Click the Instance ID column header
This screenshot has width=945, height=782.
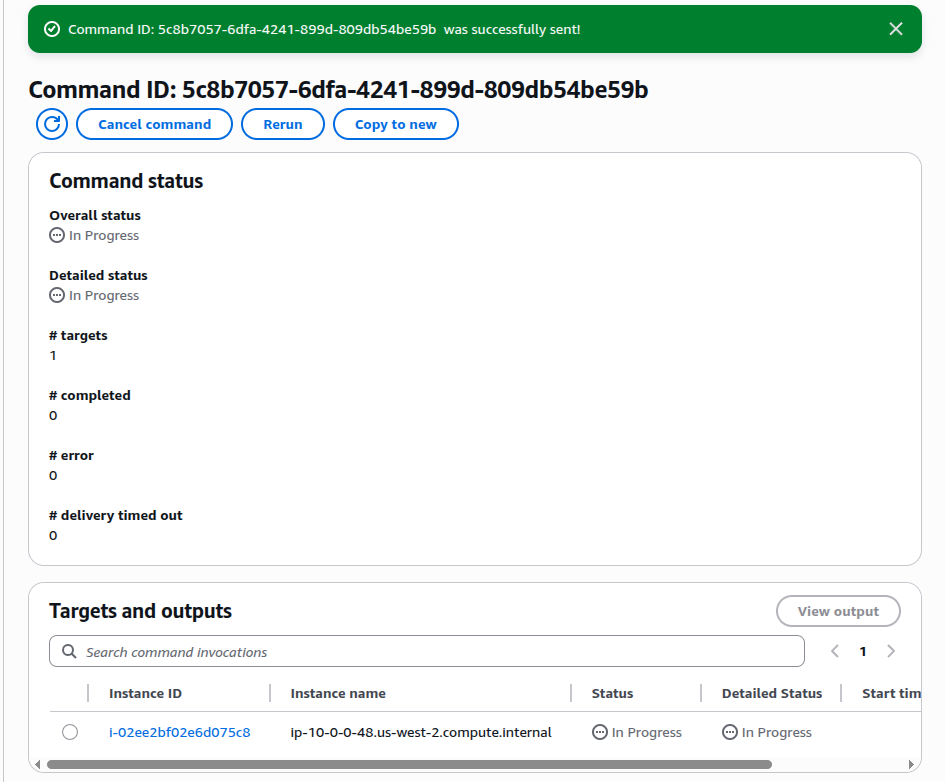pos(145,693)
